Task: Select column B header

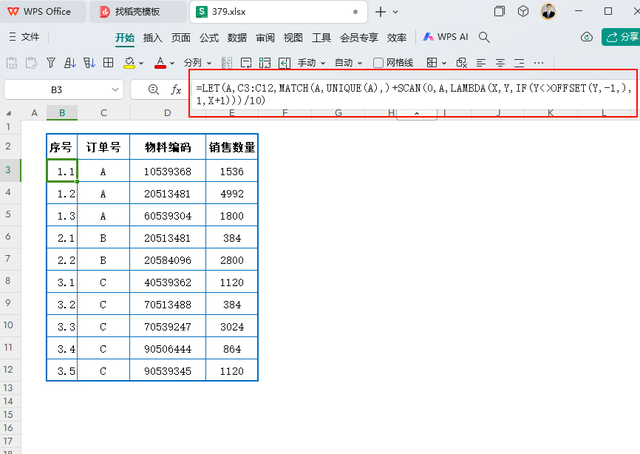Action: [62, 113]
